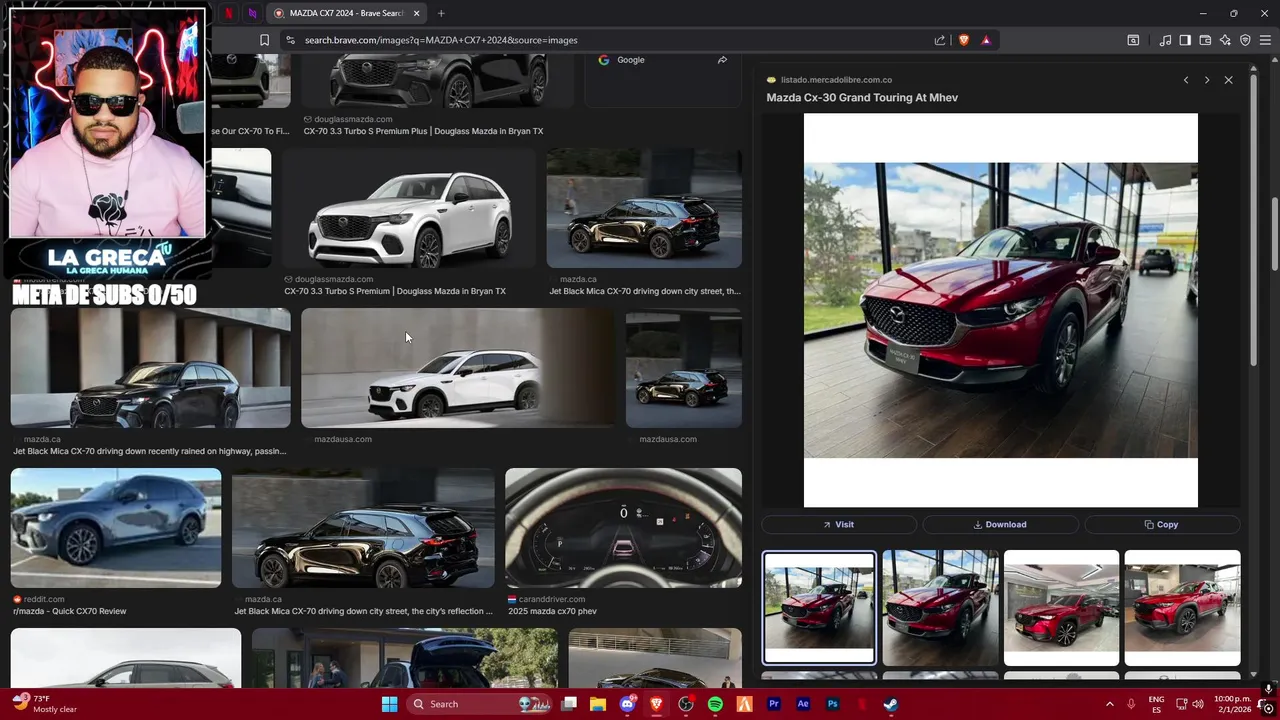This screenshot has width=1280, height=720.
Task: Select the third red Mazda showroom thumbnail
Action: coord(1061,608)
